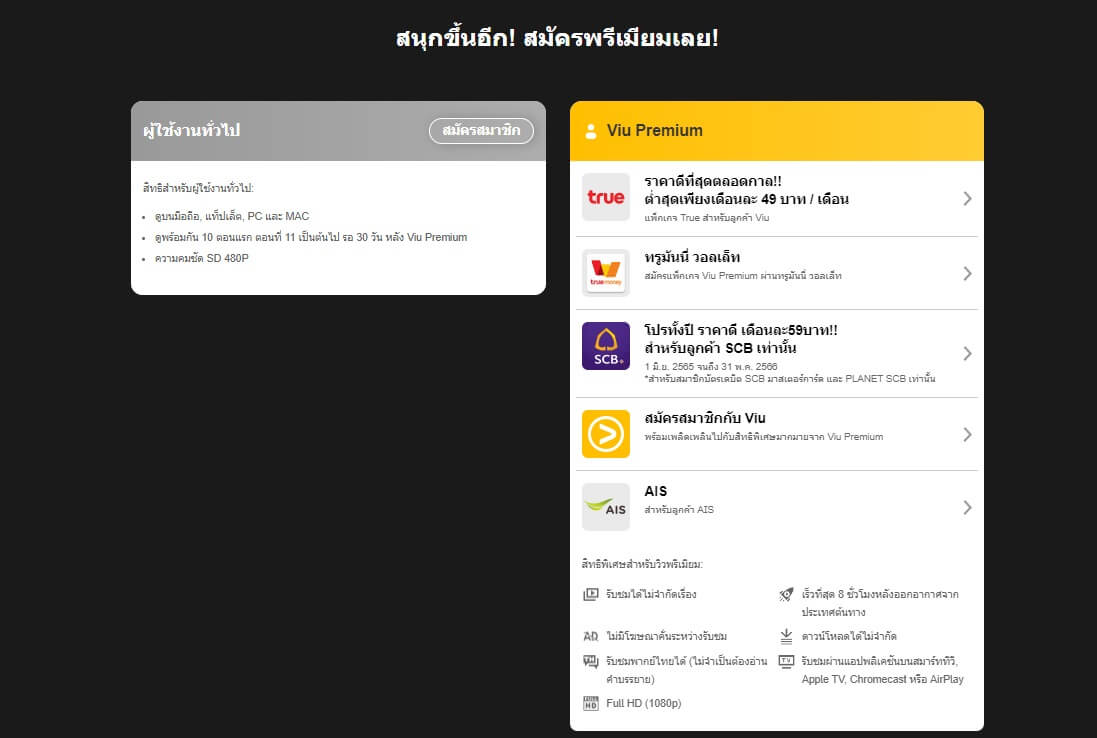Click the สมัครสมาชิก button

click(481, 130)
